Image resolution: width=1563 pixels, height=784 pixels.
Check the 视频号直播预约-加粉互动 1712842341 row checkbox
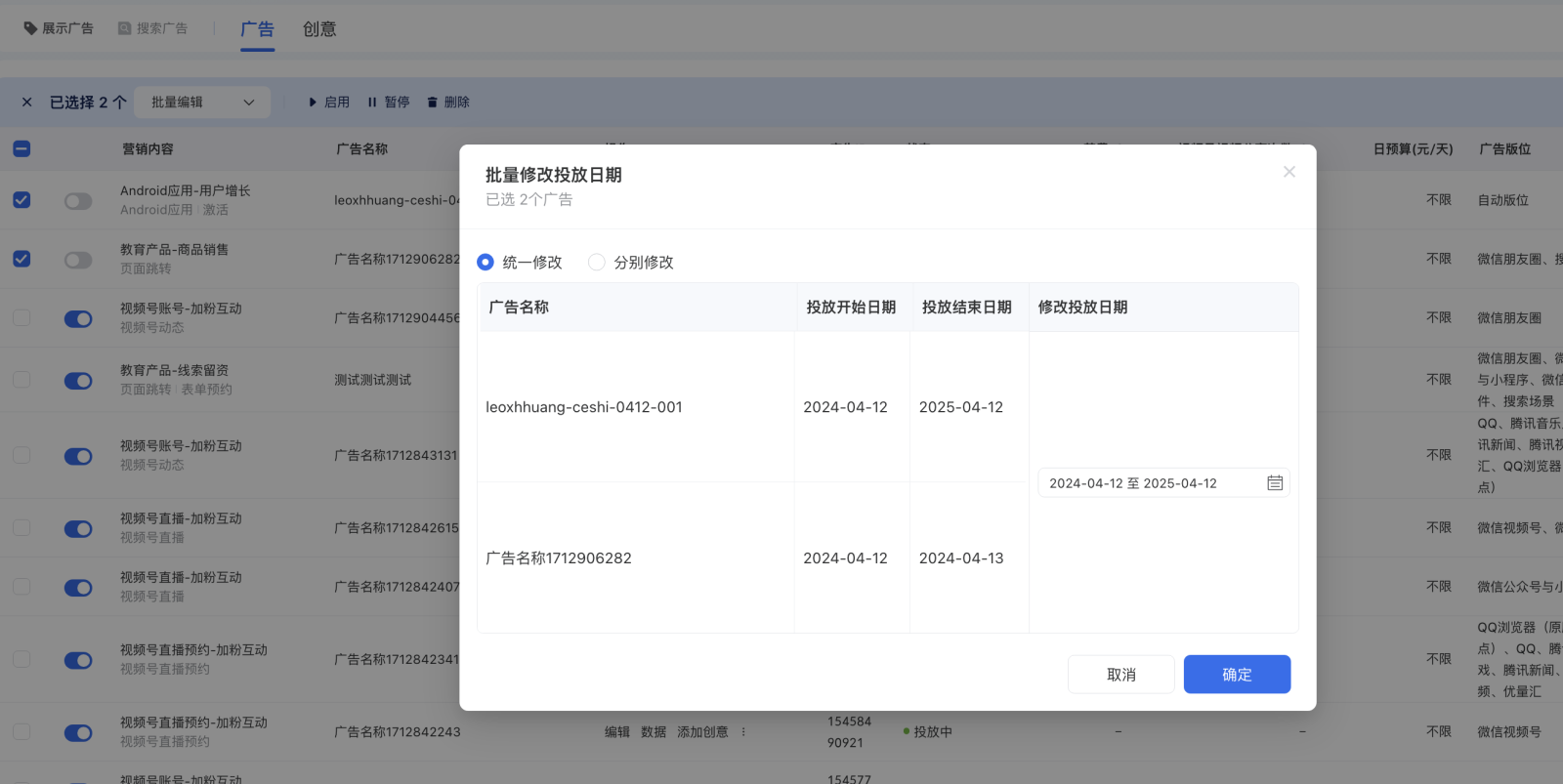pos(21,659)
